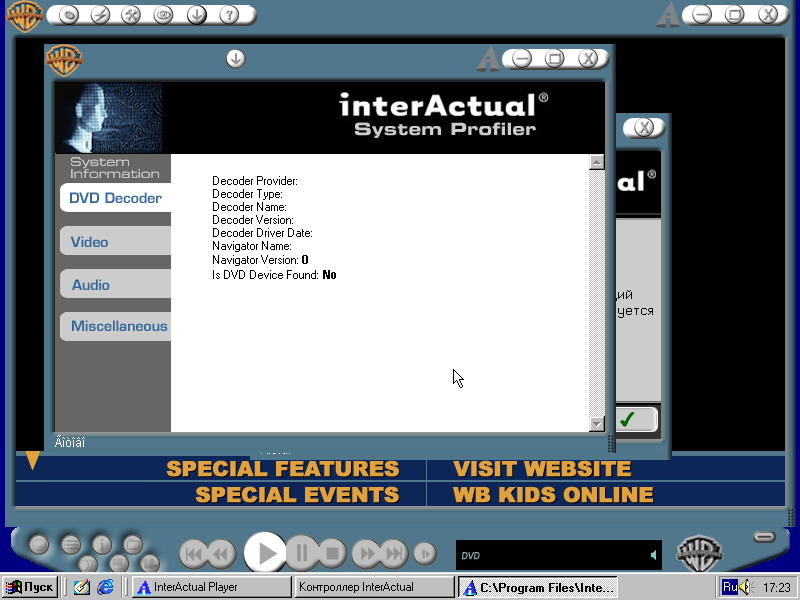Click the WB shield logo in player title bar
The image size is (800, 600).
24,16
